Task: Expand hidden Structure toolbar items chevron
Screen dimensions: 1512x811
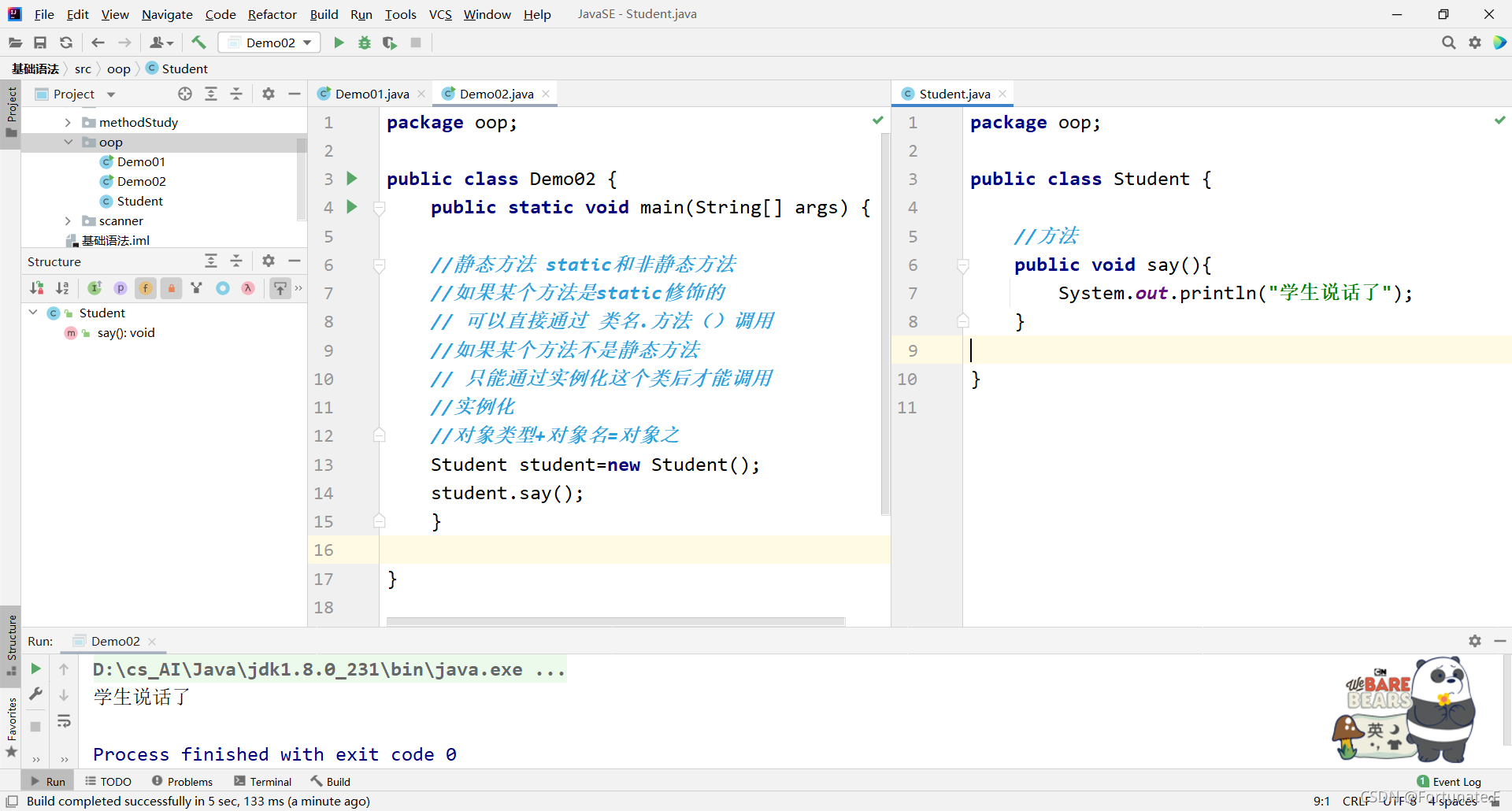Action: click(298, 288)
